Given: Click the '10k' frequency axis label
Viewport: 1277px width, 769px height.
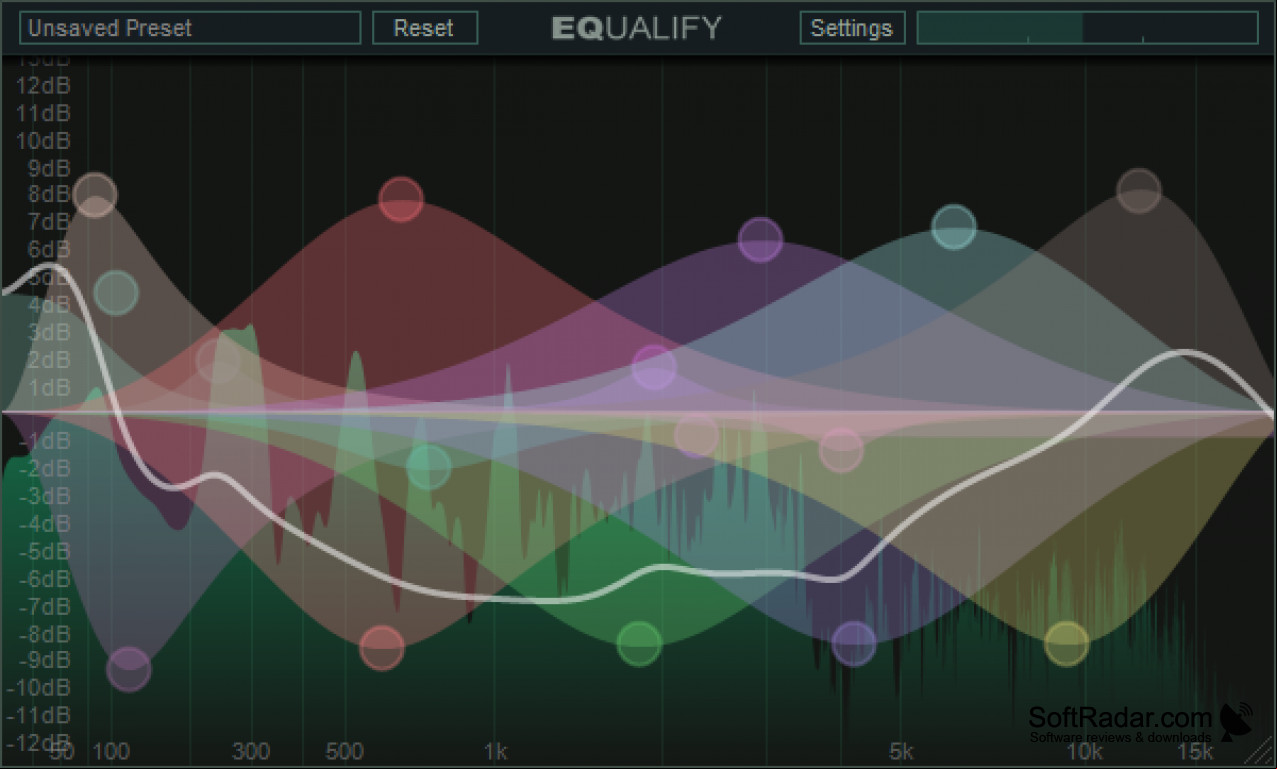Looking at the screenshot, I should 1085,752.
